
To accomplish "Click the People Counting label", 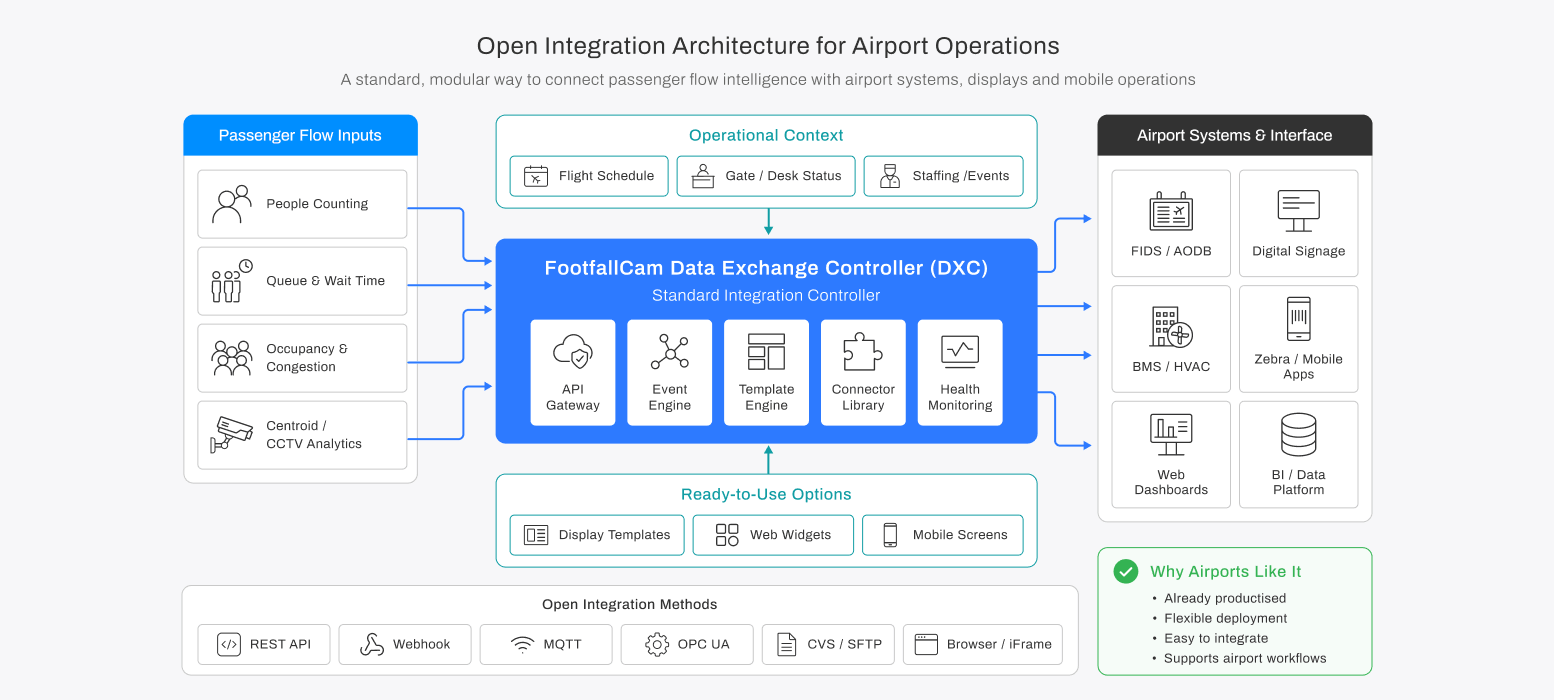I will click(317, 204).
